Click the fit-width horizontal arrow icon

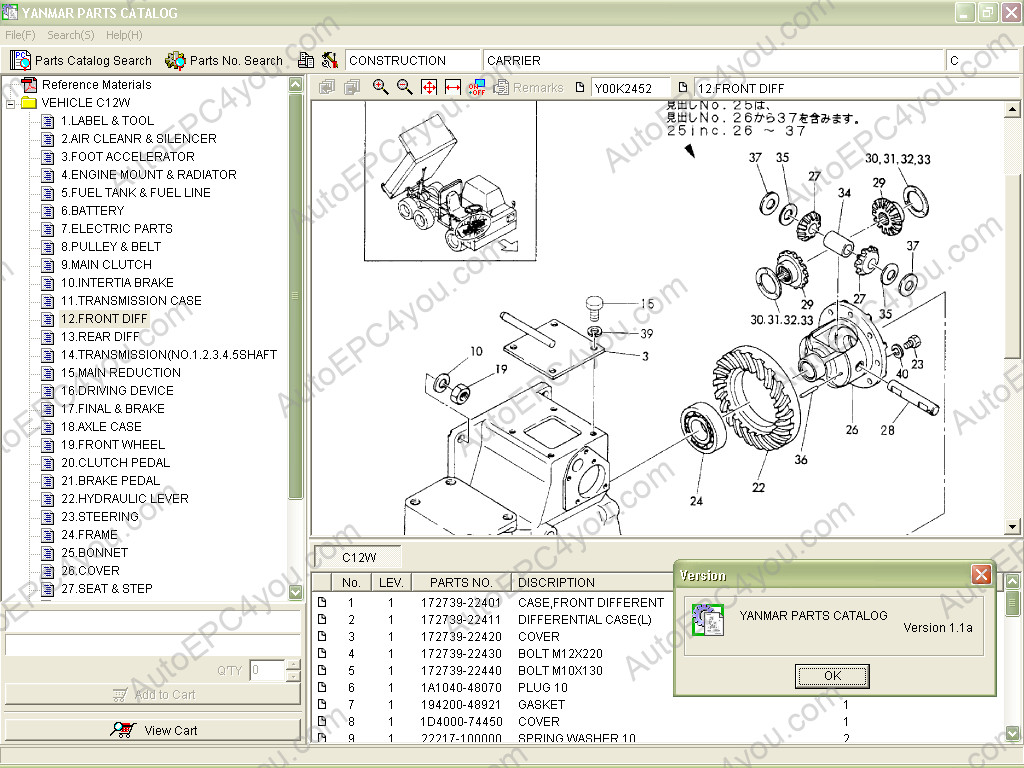pos(453,87)
